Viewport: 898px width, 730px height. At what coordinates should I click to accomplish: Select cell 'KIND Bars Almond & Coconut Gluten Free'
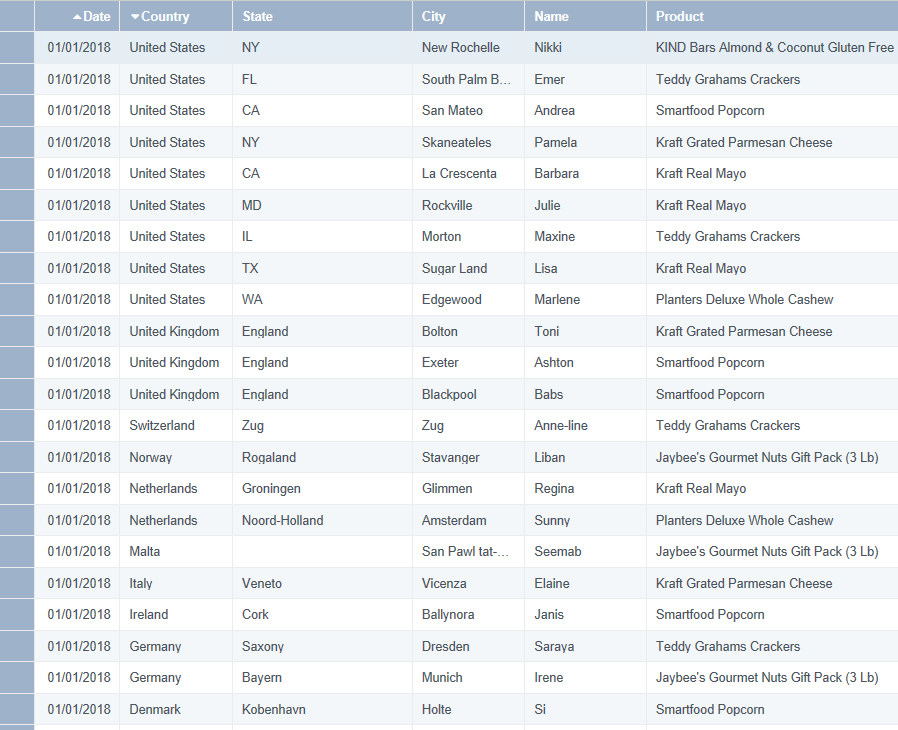pos(772,48)
